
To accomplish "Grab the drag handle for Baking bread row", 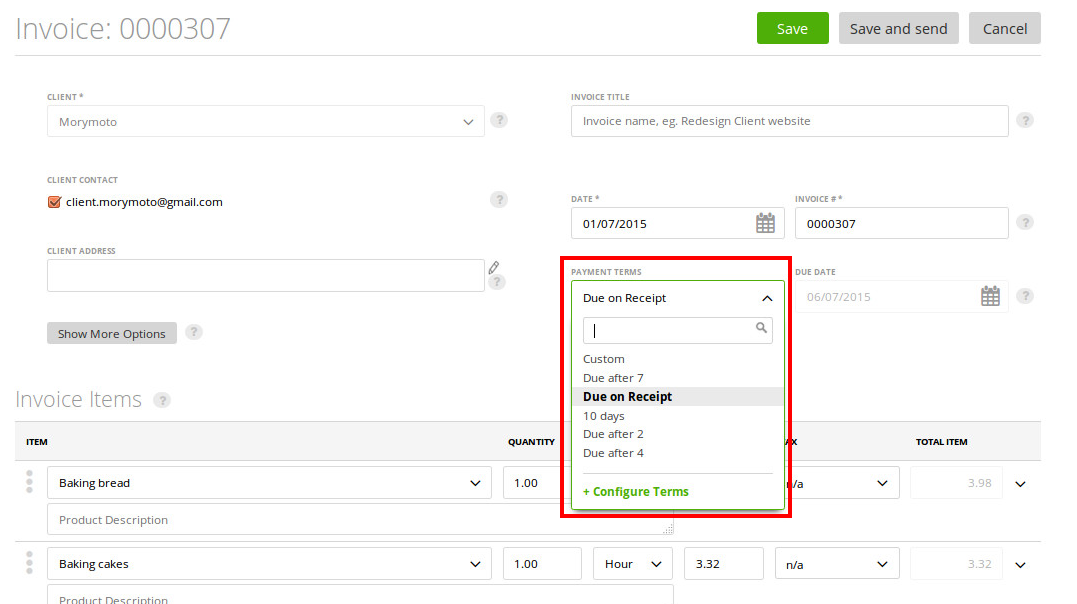I will coord(29,481).
